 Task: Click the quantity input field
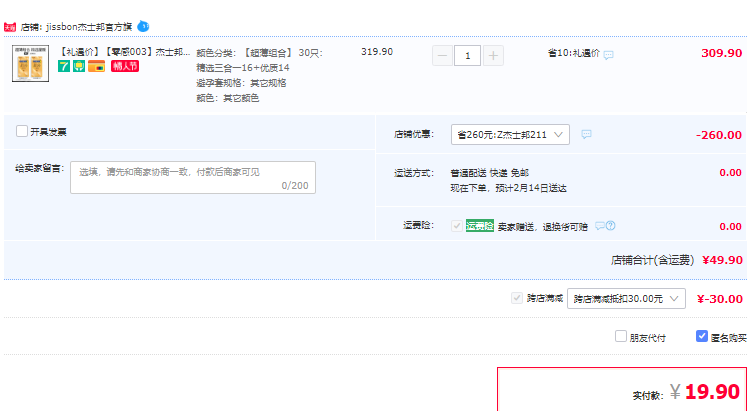[468, 56]
